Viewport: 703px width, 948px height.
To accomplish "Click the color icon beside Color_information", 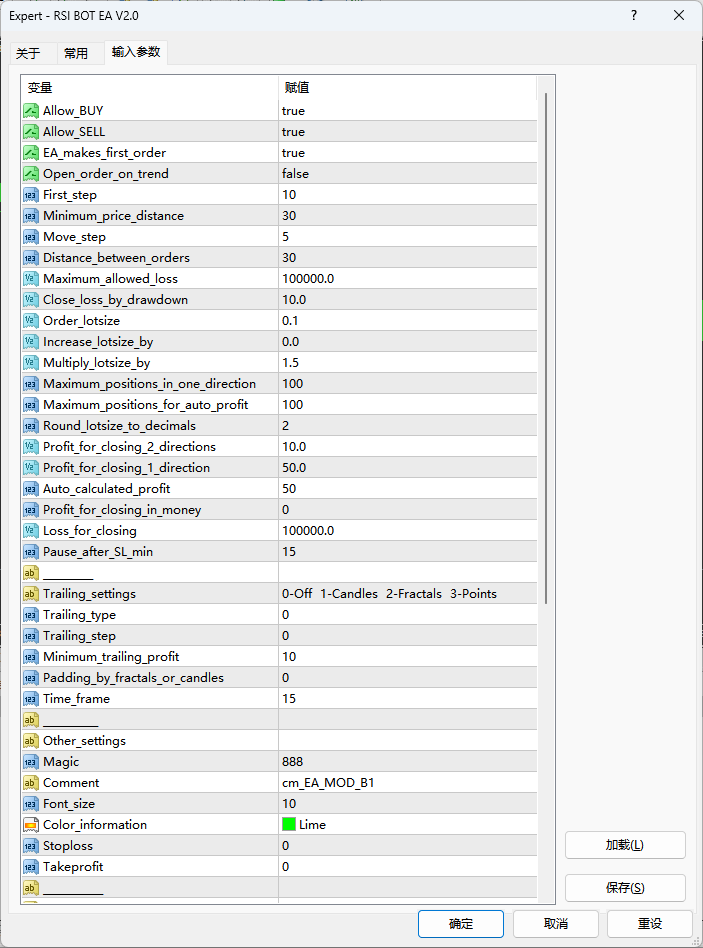I will click(31, 825).
